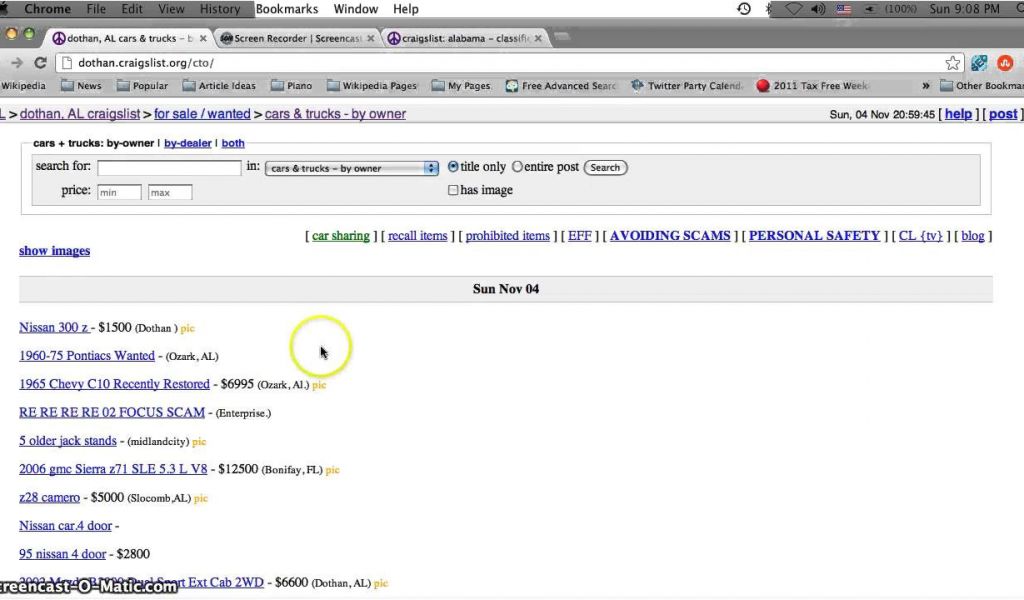Expand the cars & trucks category dropdown
This screenshot has height=600, width=1024.
coord(351,168)
